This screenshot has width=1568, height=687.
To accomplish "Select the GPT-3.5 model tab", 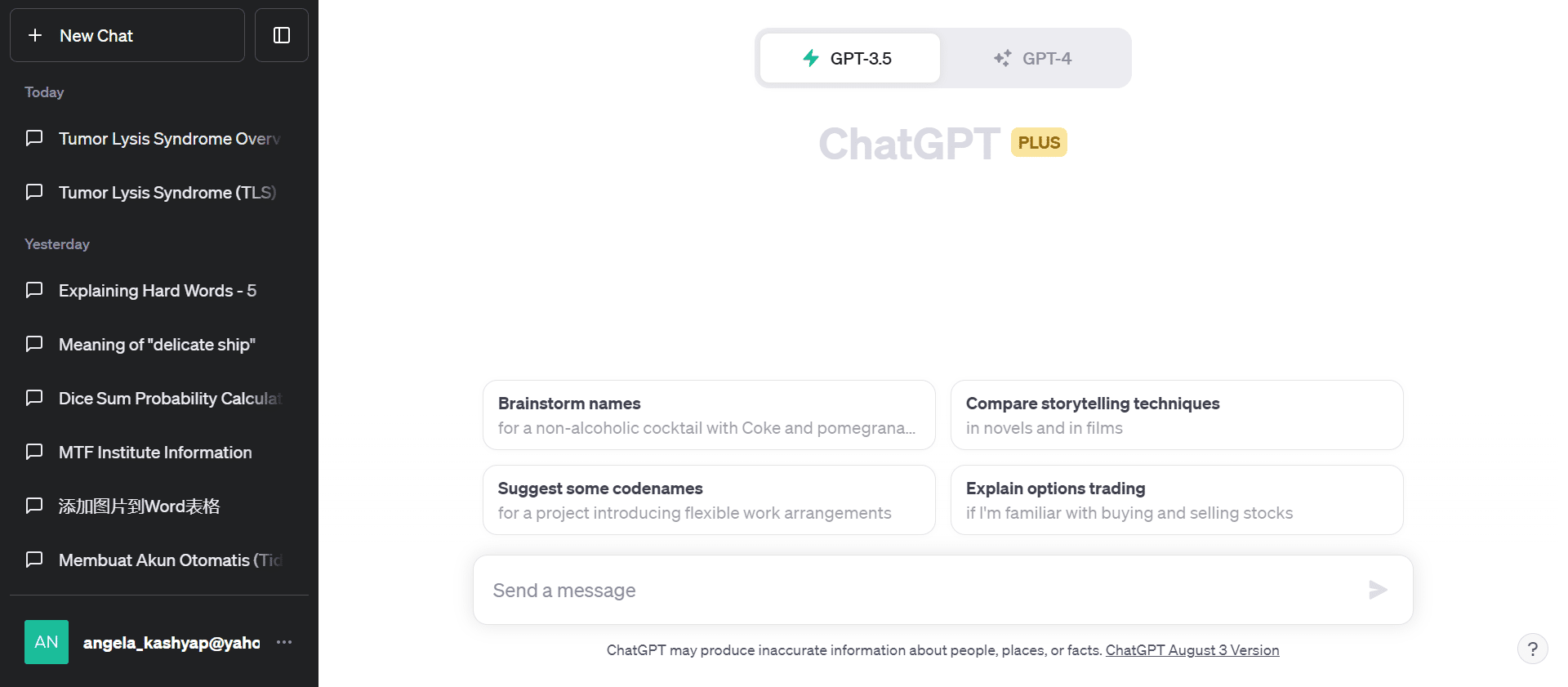I will coord(849,58).
